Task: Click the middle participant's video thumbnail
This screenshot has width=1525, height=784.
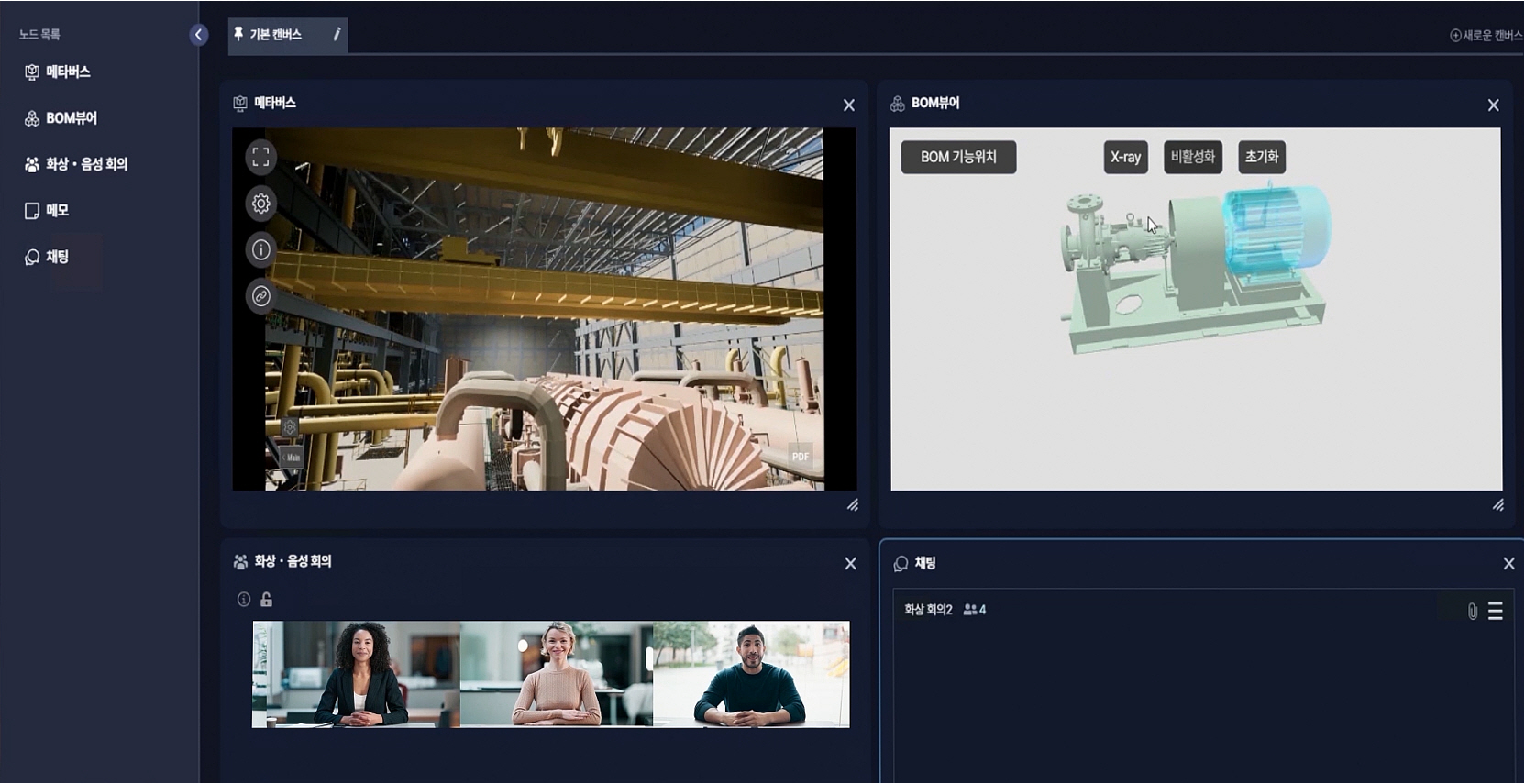Action: click(x=556, y=674)
